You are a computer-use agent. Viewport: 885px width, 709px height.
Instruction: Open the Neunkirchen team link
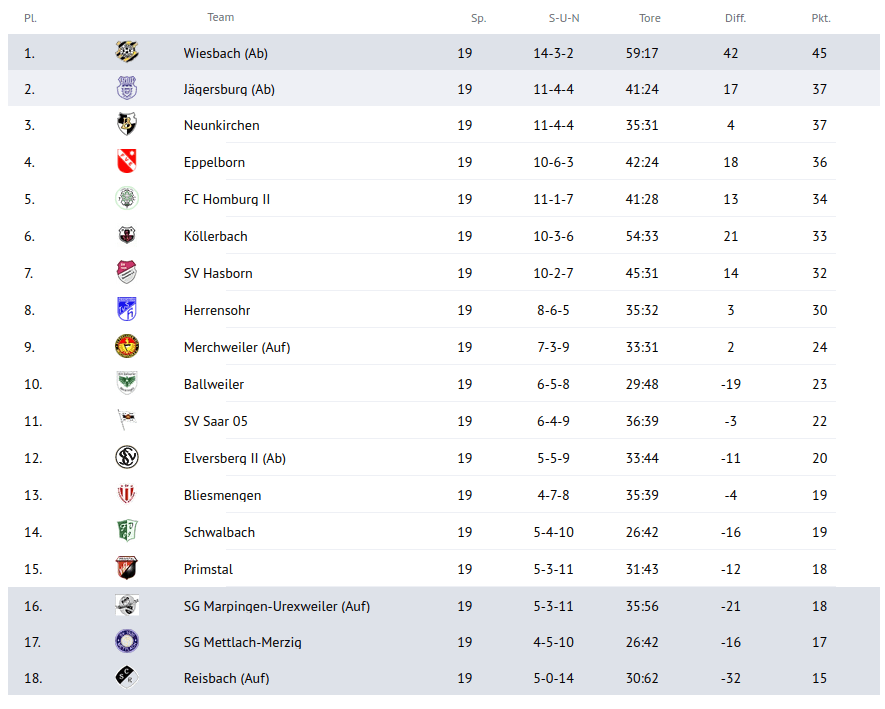tap(222, 125)
